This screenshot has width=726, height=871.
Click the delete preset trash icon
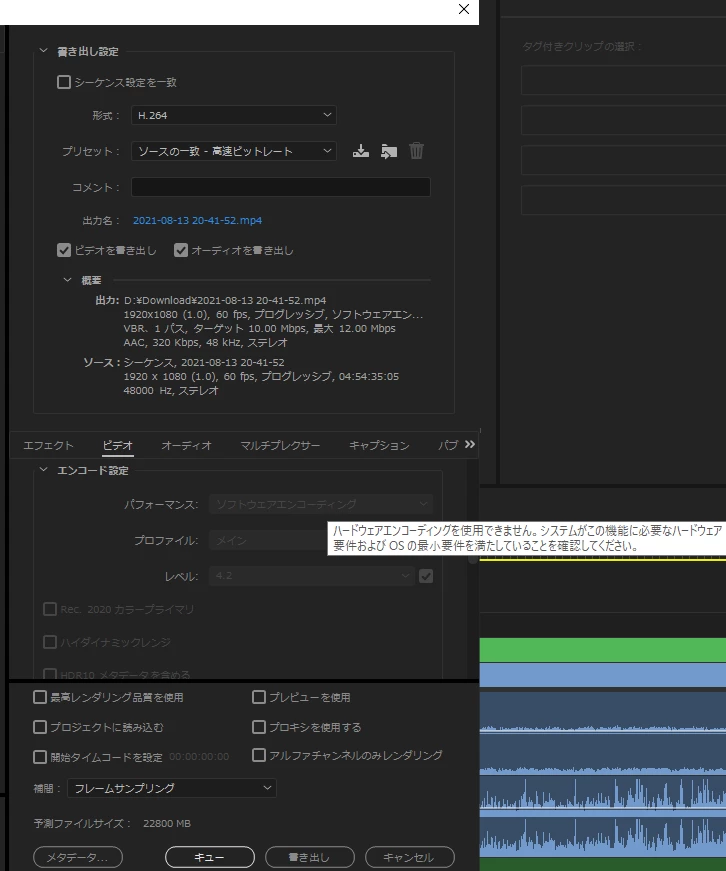point(416,151)
